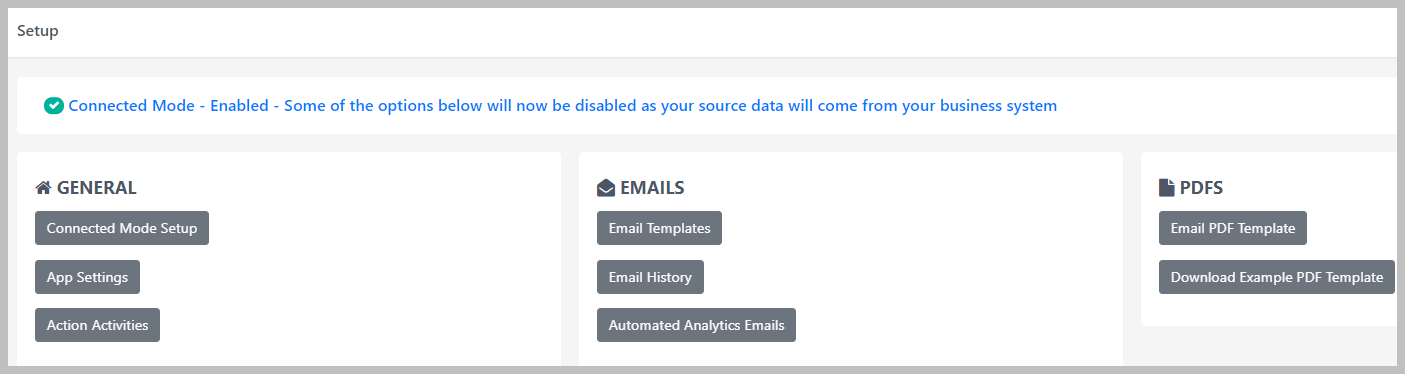
Task: View Email History
Action: (650, 277)
